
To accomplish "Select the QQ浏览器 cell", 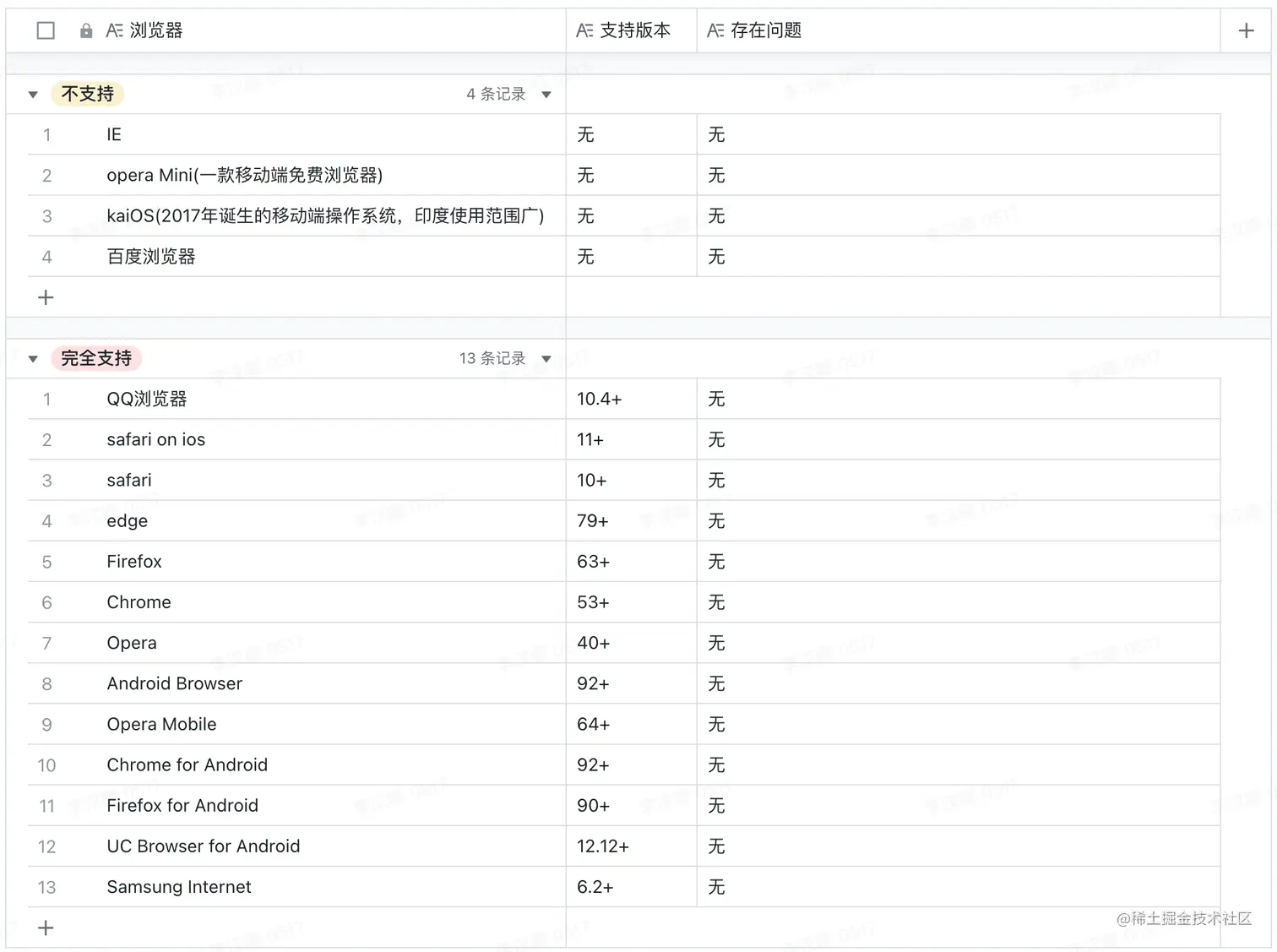I will pos(296,399).
